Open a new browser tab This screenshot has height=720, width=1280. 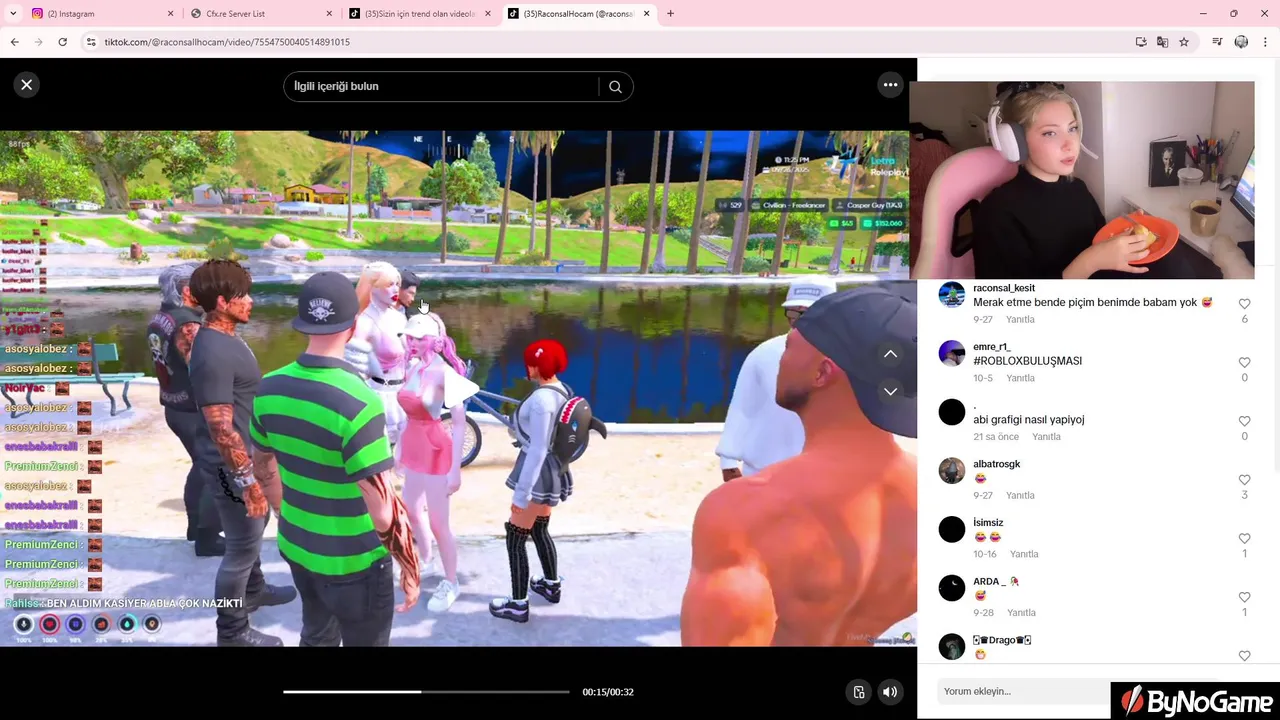click(670, 14)
